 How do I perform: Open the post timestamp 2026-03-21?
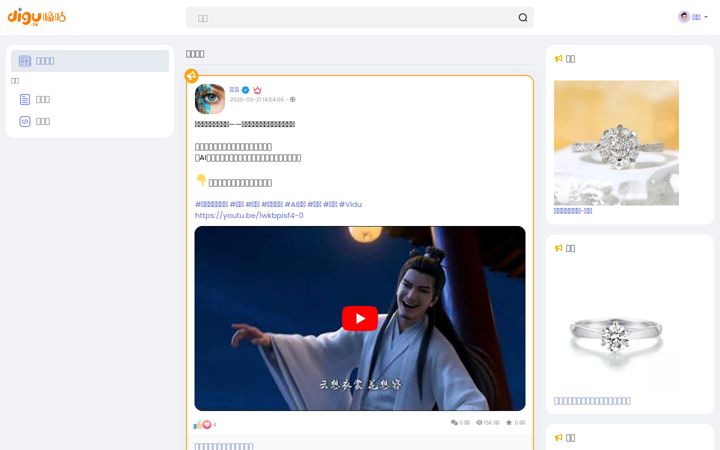[257, 100]
